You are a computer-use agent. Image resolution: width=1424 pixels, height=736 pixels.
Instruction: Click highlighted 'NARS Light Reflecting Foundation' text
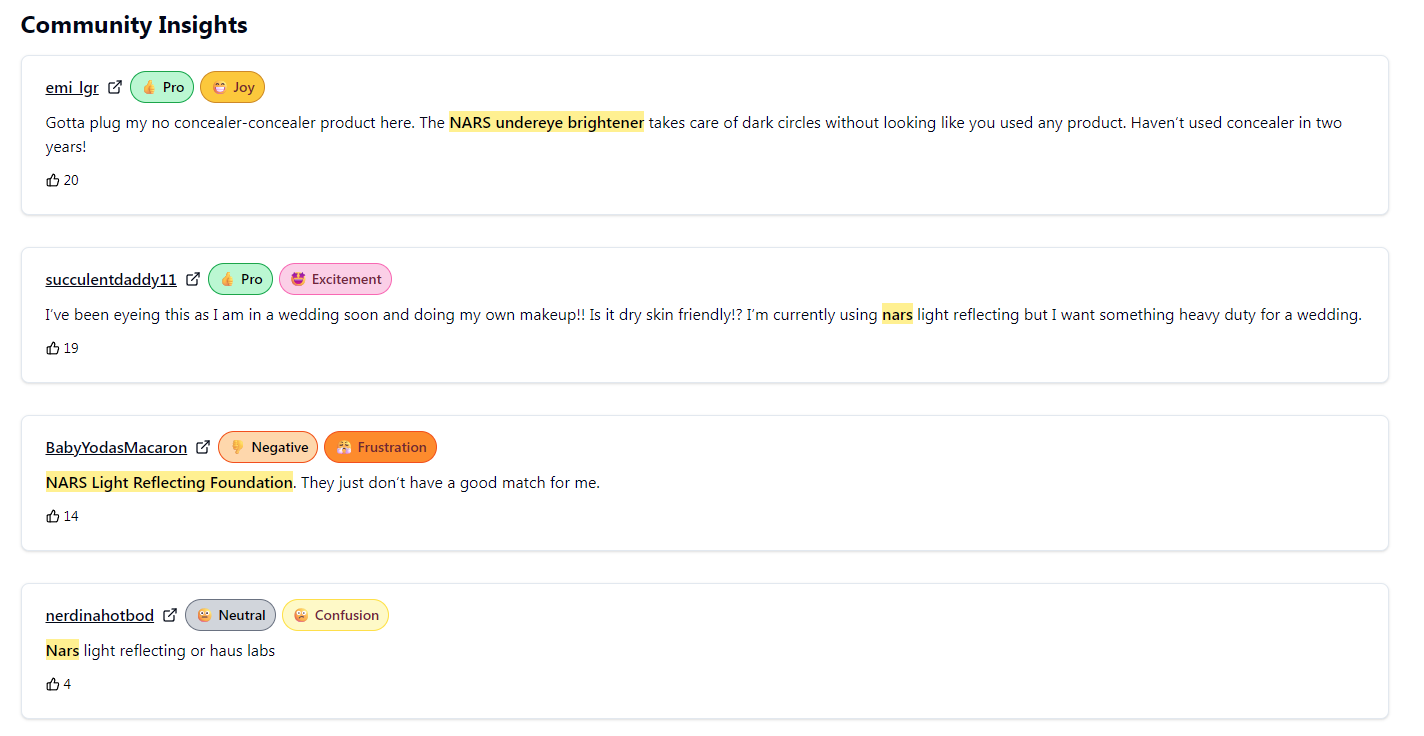coord(169,482)
